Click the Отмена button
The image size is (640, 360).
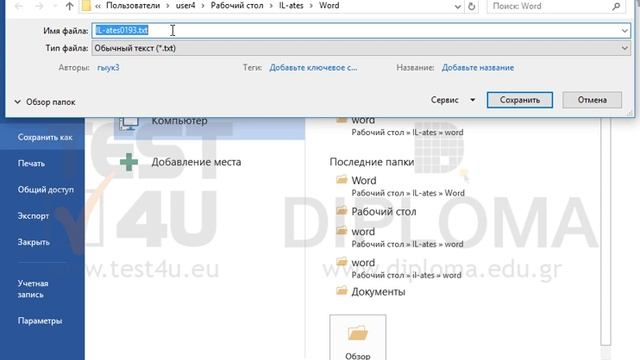[592, 100]
